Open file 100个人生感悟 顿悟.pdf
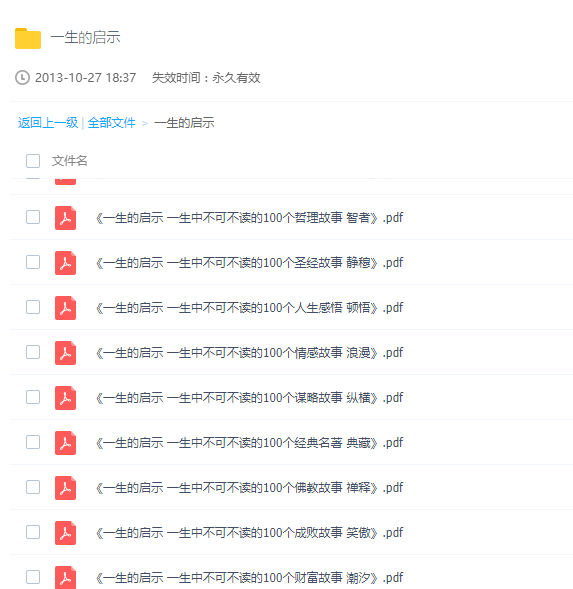The height and width of the screenshot is (589, 573). (x=249, y=308)
